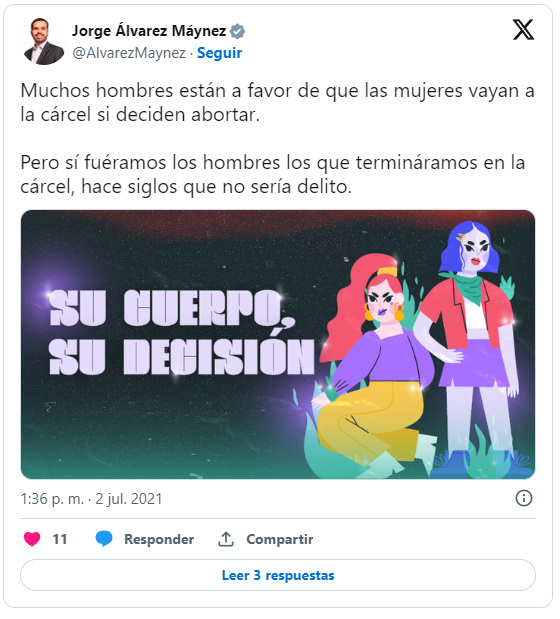Open the Jorge Álvarez Máynez display name
560x619 pixels.
(150, 31)
